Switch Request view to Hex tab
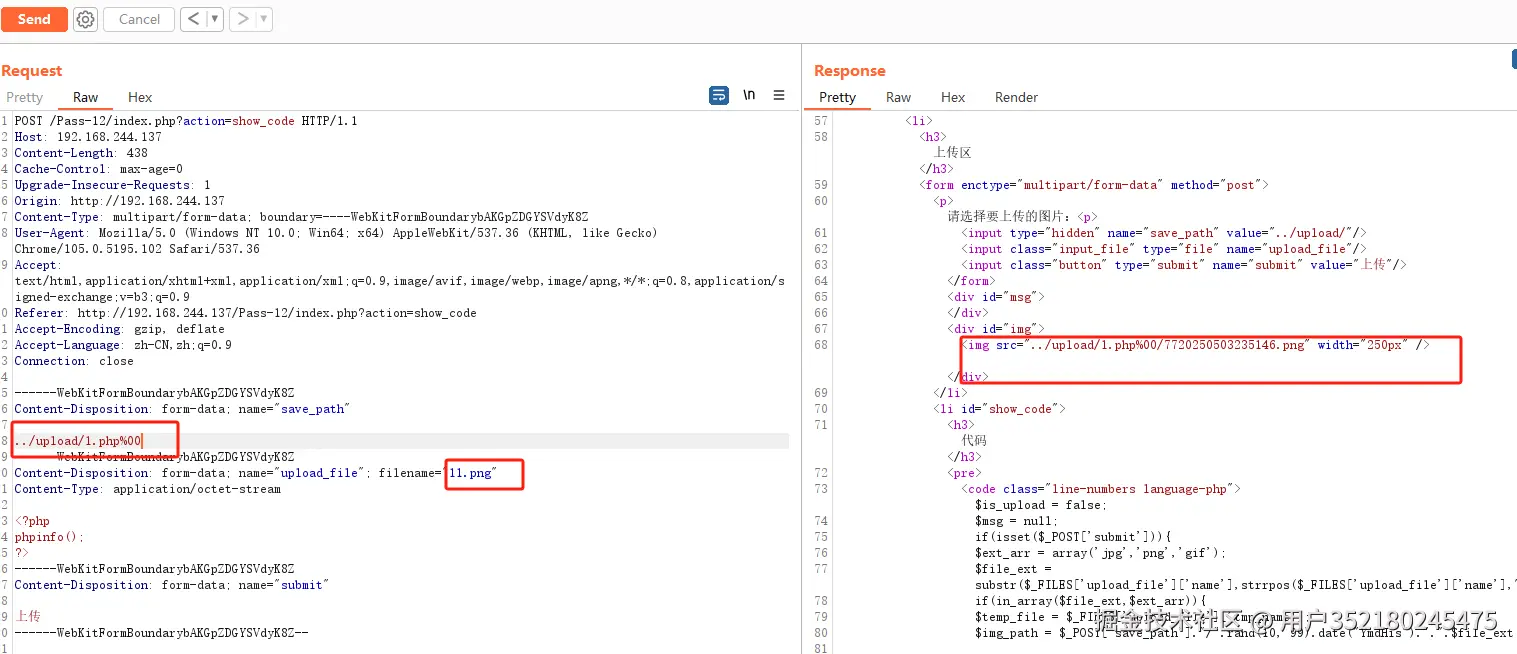The height and width of the screenshot is (654, 1517). 140,97
